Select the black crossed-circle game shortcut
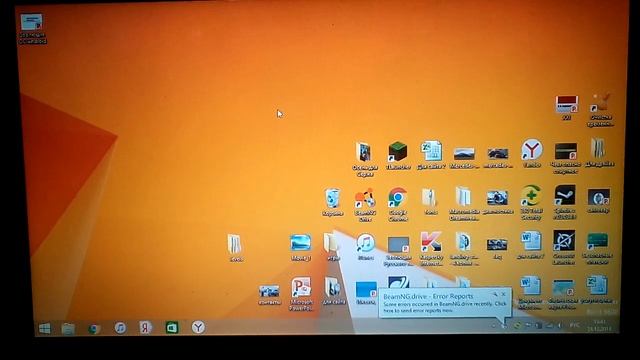This screenshot has height=360, width=640. (564, 247)
